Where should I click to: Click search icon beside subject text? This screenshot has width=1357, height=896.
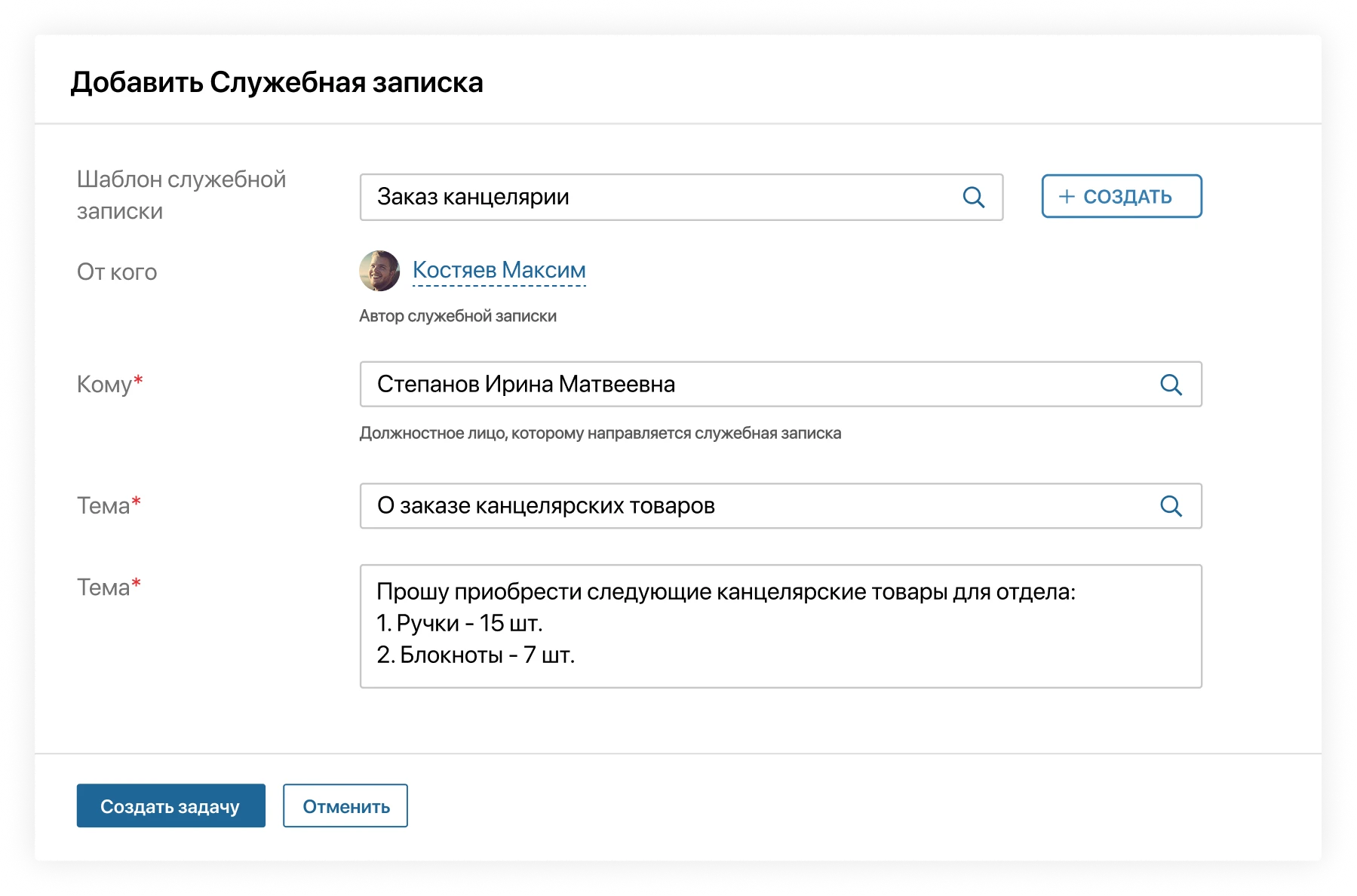click(1171, 506)
